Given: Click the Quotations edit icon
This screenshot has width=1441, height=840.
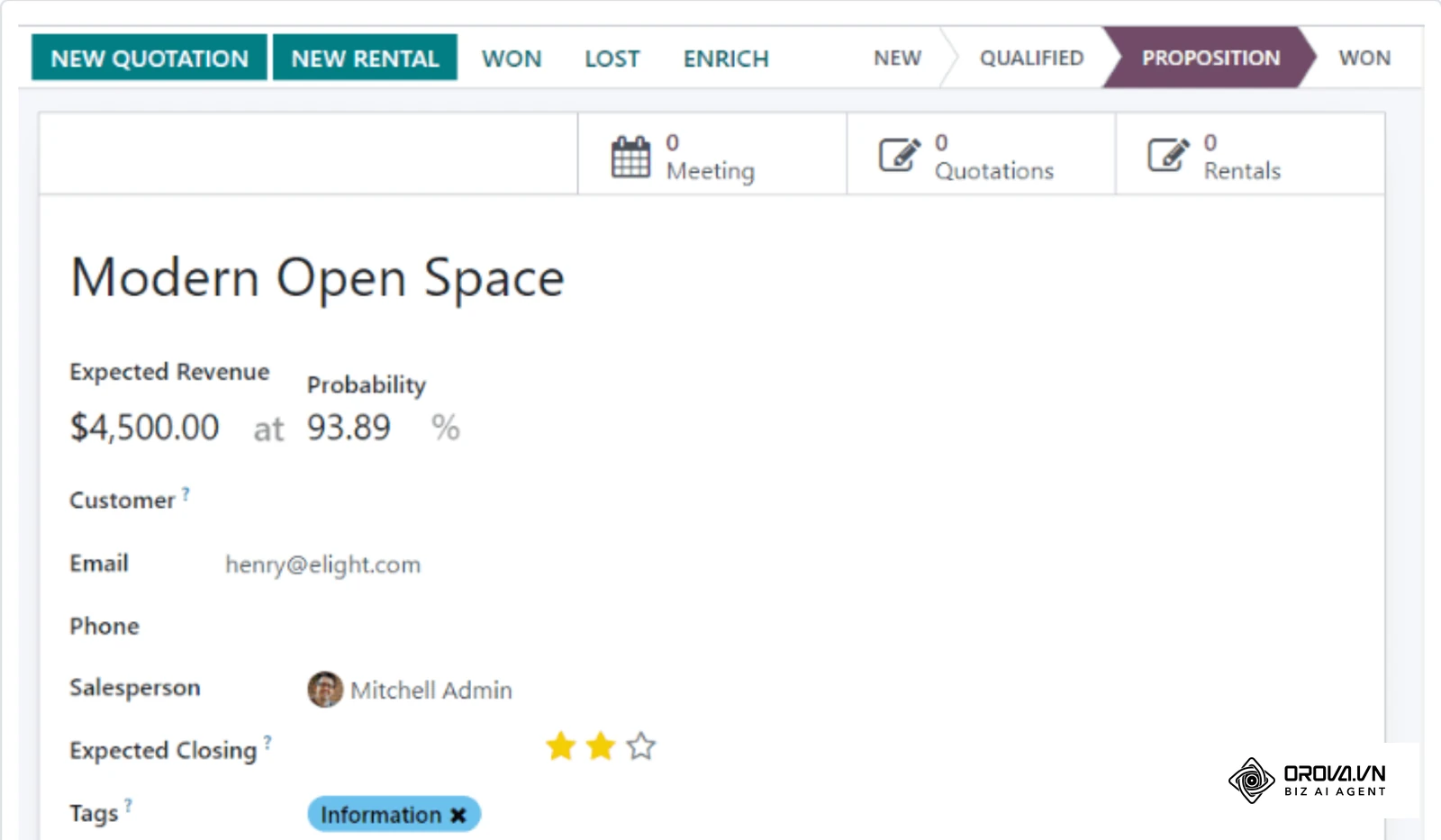Looking at the screenshot, I should pos(900,155).
